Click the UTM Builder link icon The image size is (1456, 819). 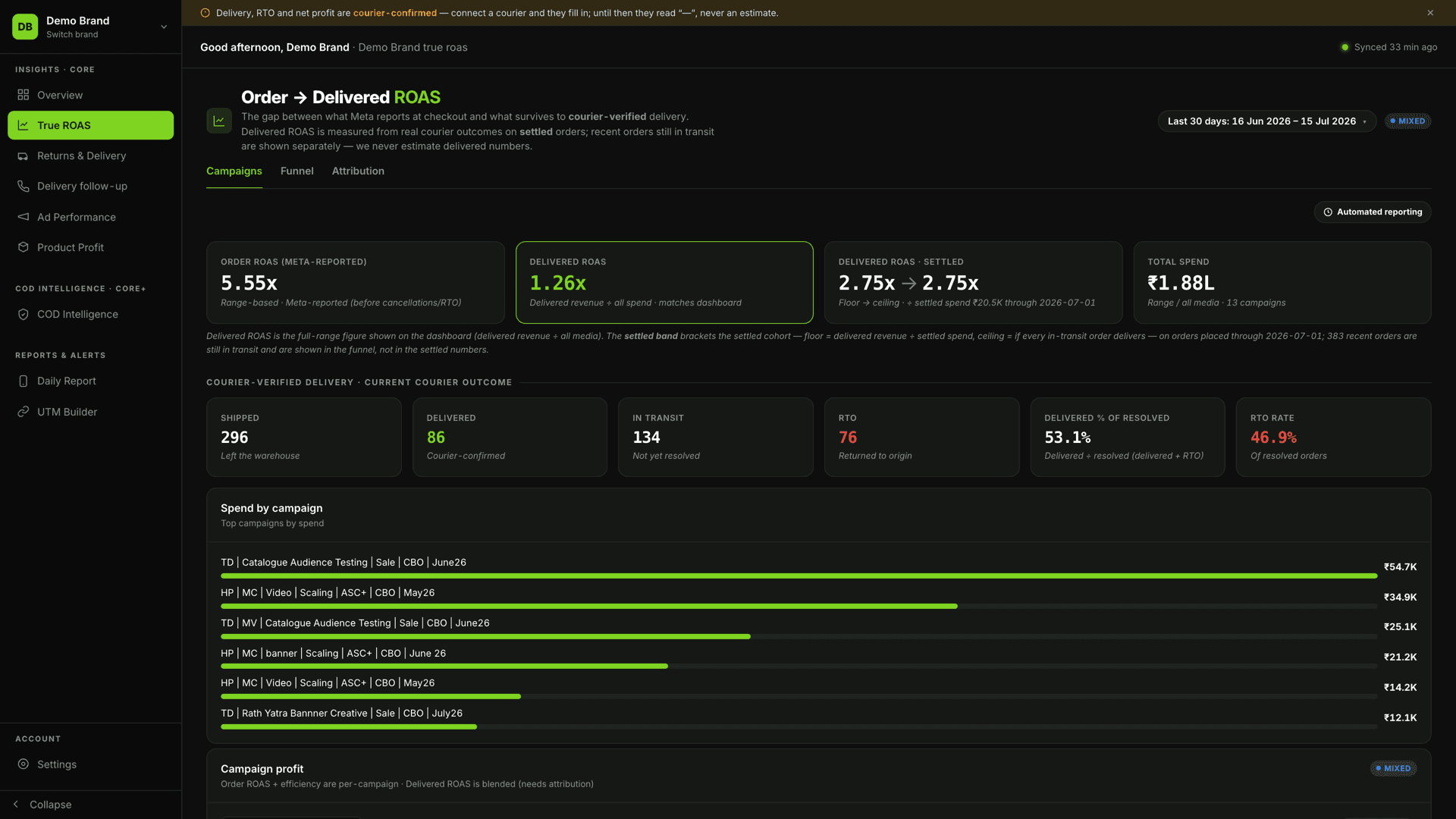pyautogui.click(x=24, y=412)
